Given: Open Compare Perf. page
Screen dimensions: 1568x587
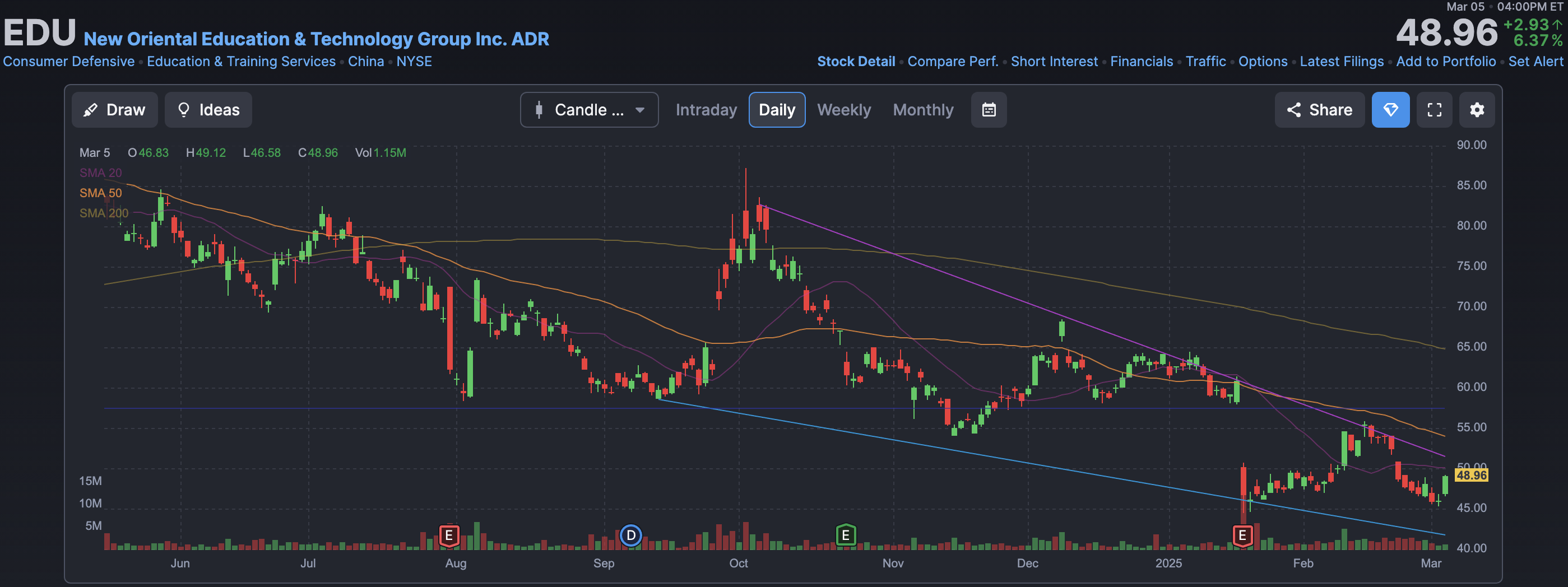Looking at the screenshot, I should [953, 62].
